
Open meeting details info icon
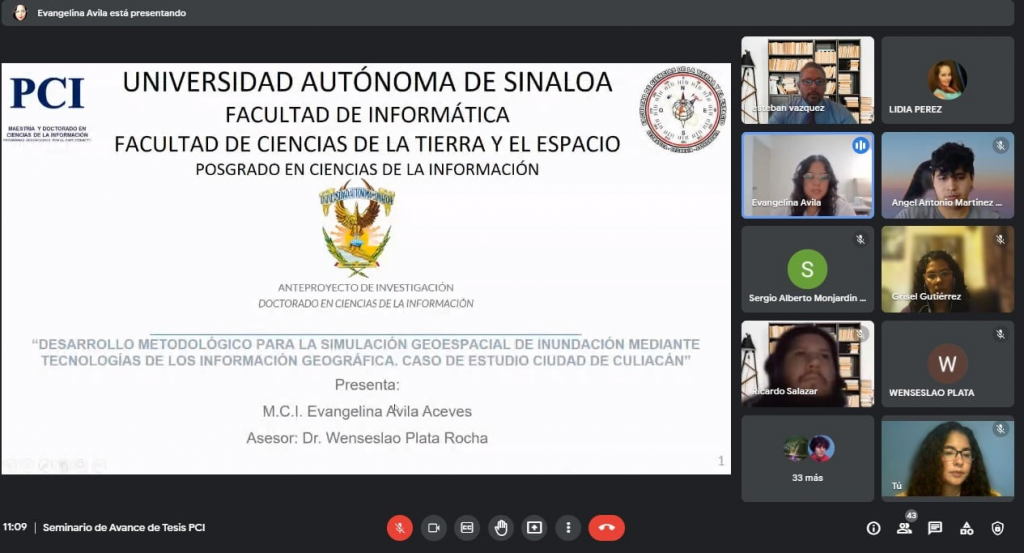point(873,528)
